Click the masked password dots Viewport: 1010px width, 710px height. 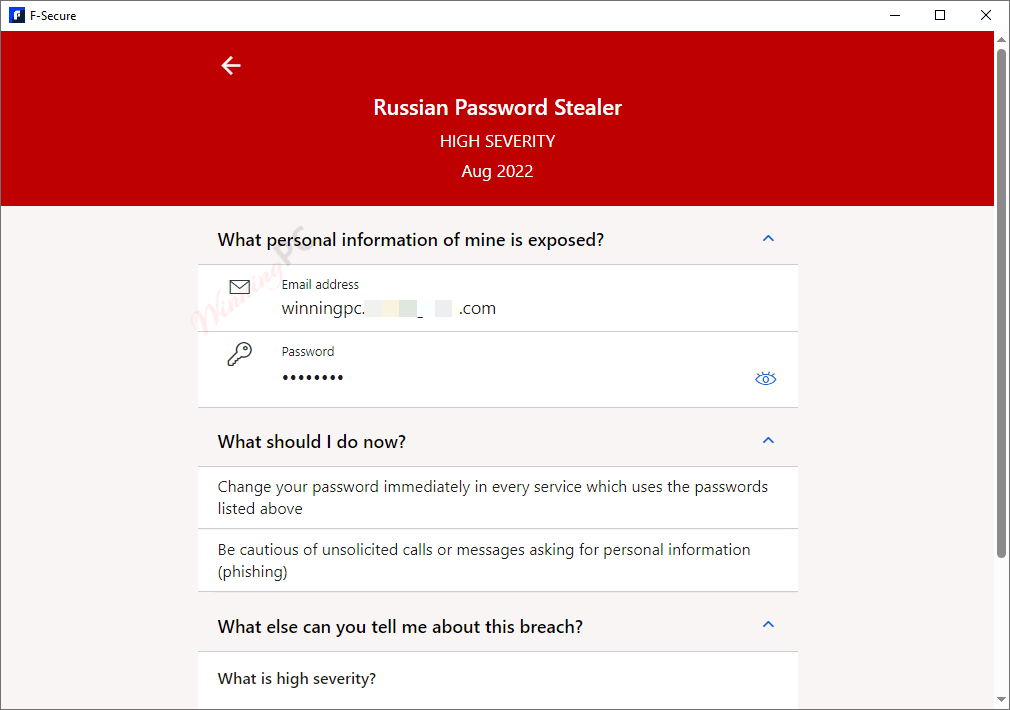click(312, 378)
